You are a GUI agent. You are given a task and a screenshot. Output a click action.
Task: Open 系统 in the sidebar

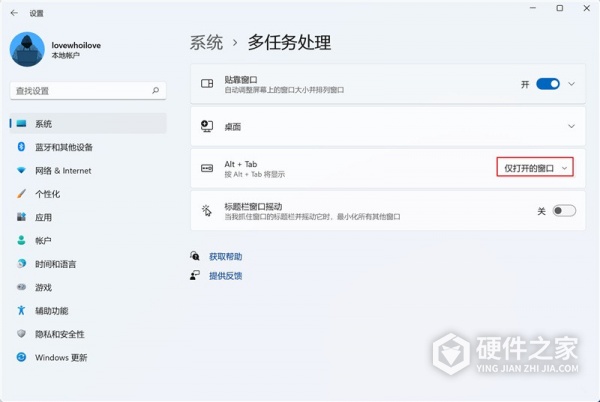[x=88, y=124]
